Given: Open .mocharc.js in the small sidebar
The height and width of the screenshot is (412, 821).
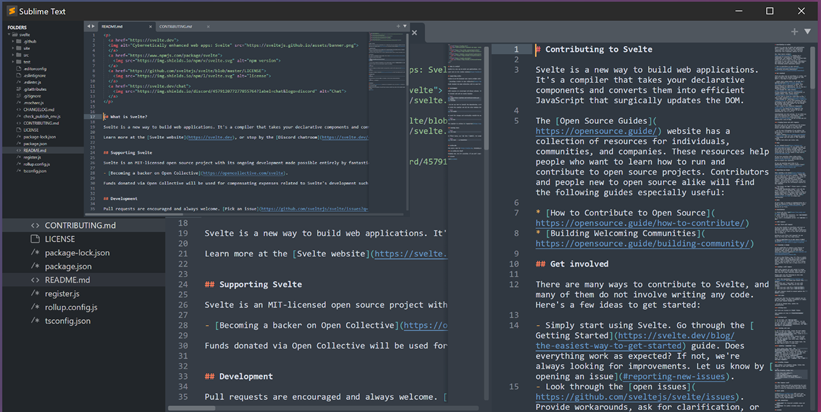Looking at the screenshot, I should (x=34, y=103).
